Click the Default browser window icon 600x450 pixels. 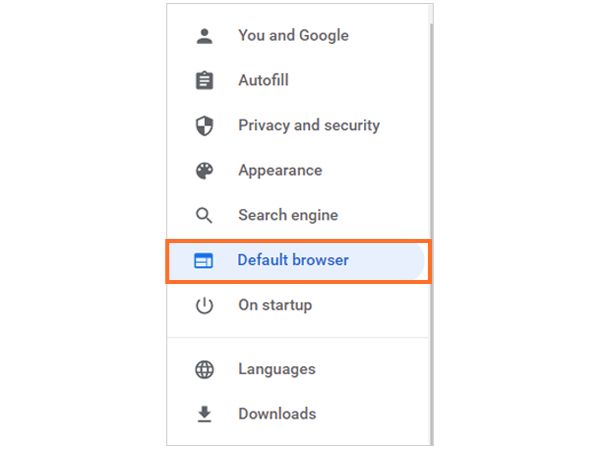204,261
